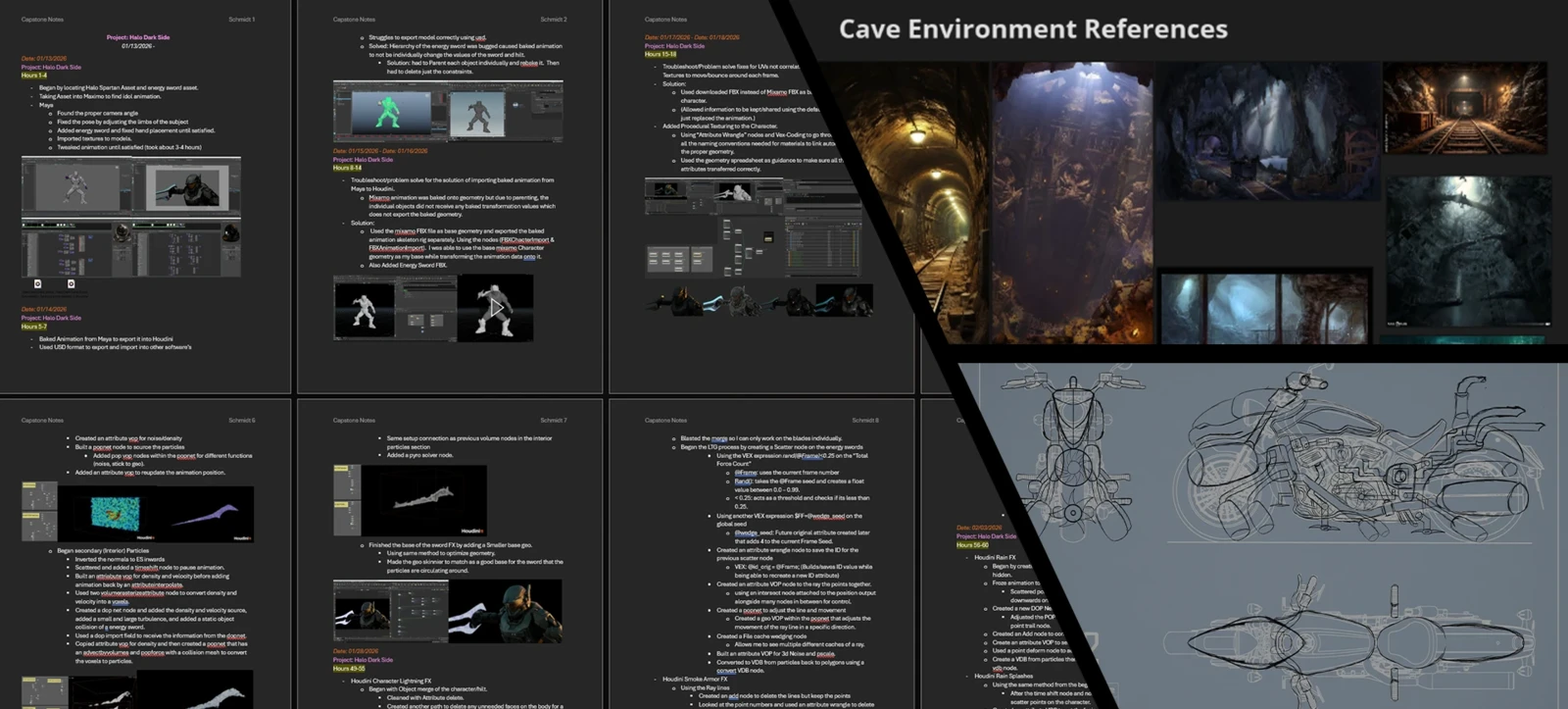Open the blue misty cave reference image
This screenshot has width=1568, height=709.
[x=1266, y=131]
